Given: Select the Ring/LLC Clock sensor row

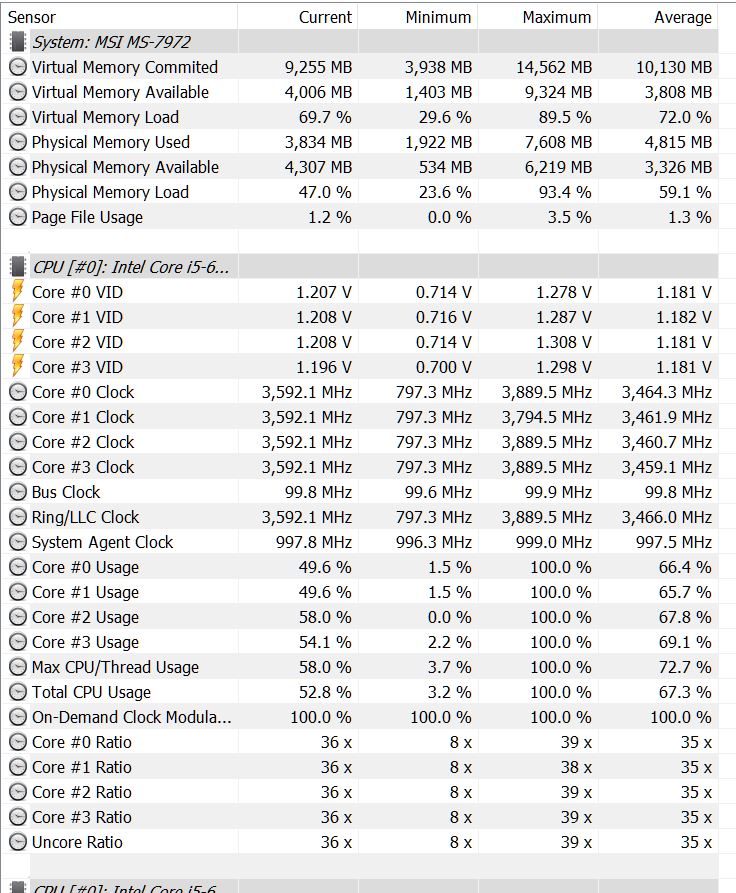Looking at the screenshot, I should coord(360,517).
